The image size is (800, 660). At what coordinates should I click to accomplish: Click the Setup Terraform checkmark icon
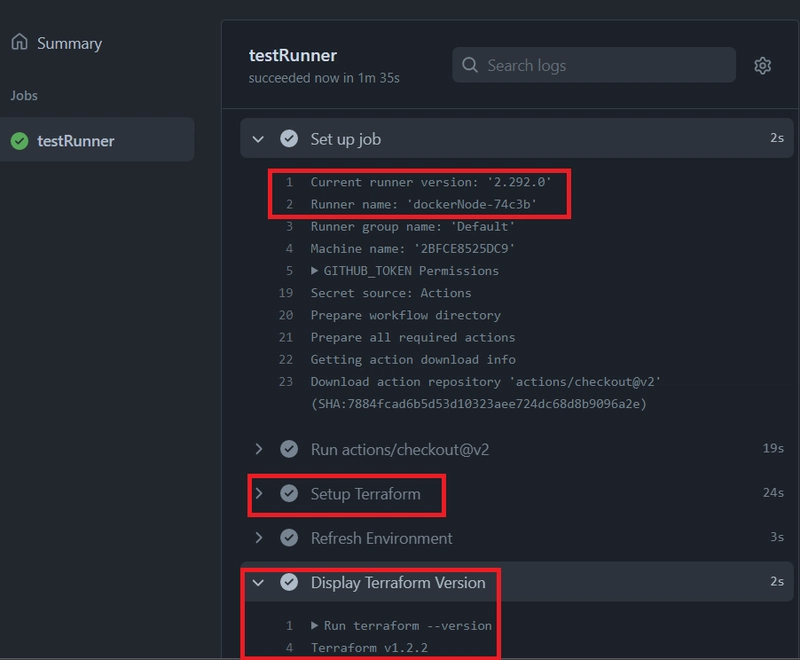(289, 494)
